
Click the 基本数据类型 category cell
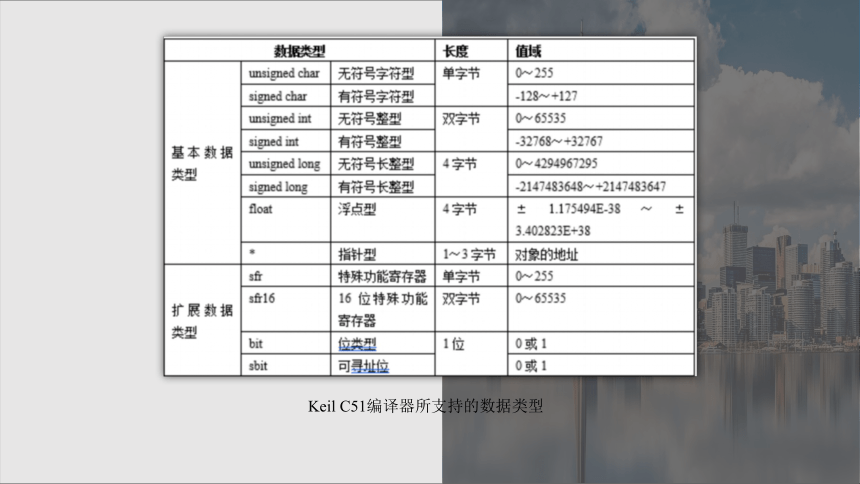pyautogui.click(x=202, y=163)
